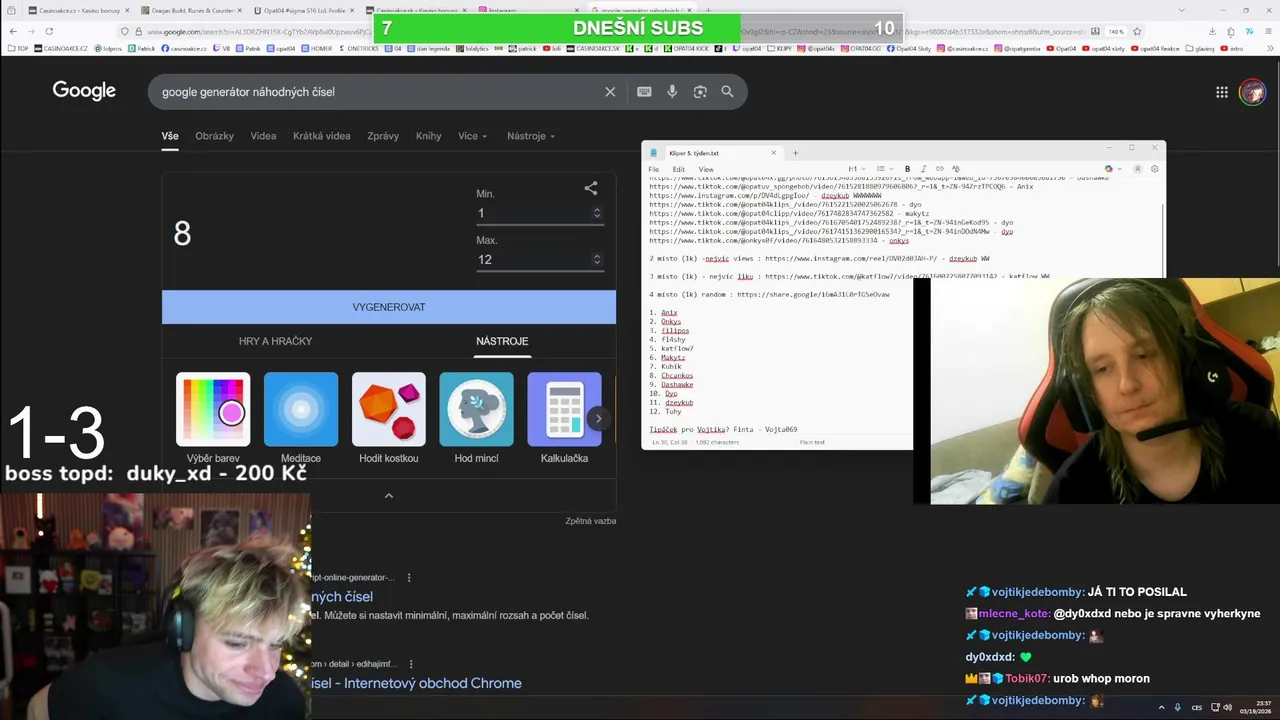The height and width of the screenshot is (720, 1280).
Task: Adjust the Min. value stepper
Action: (x=597, y=213)
